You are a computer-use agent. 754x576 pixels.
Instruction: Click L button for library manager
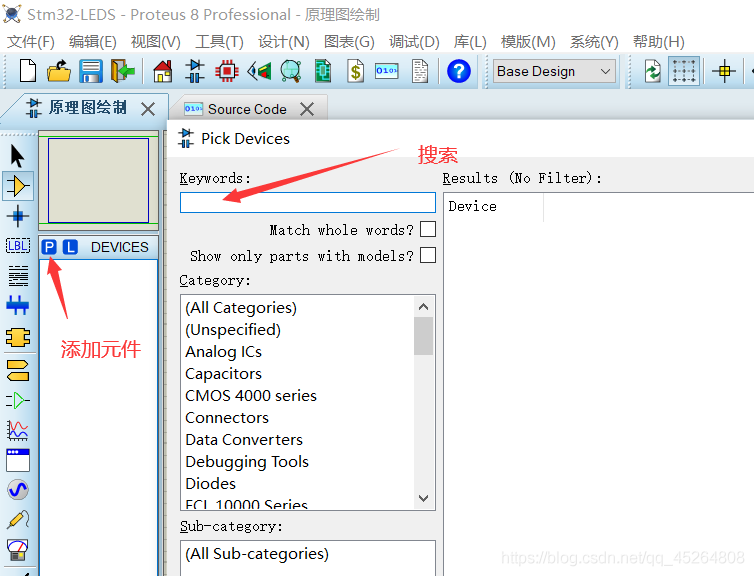pyautogui.click(x=70, y=247)
